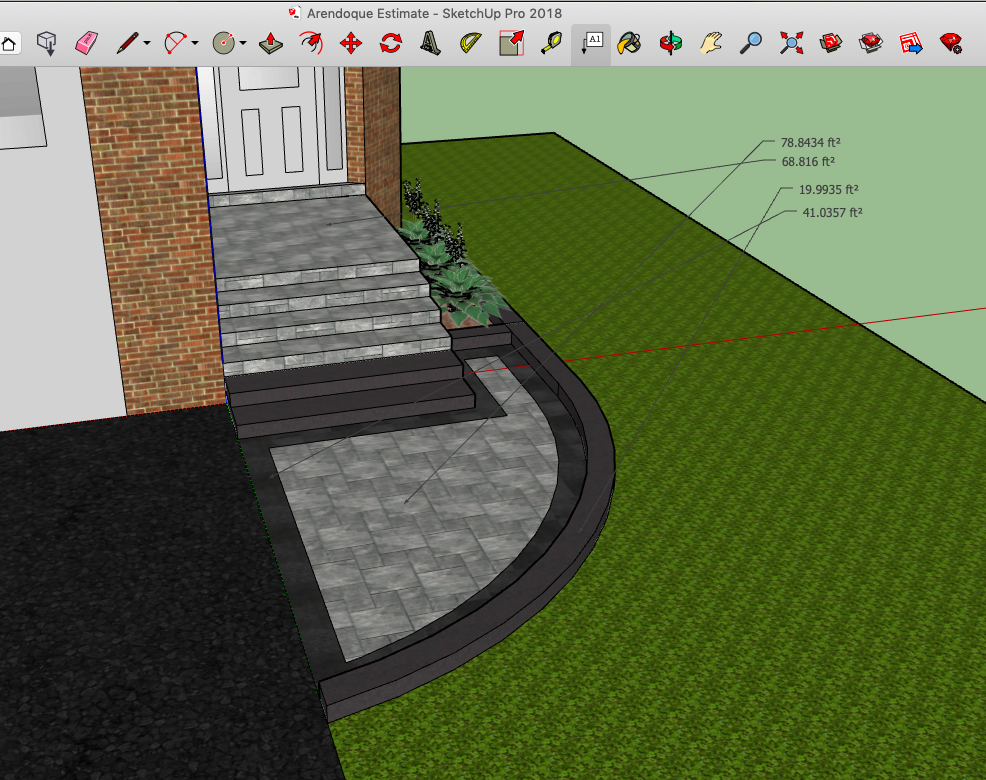Viewport: 986px width, 780px height.
Task: Select the Circle shape tool
Action: 224,43
